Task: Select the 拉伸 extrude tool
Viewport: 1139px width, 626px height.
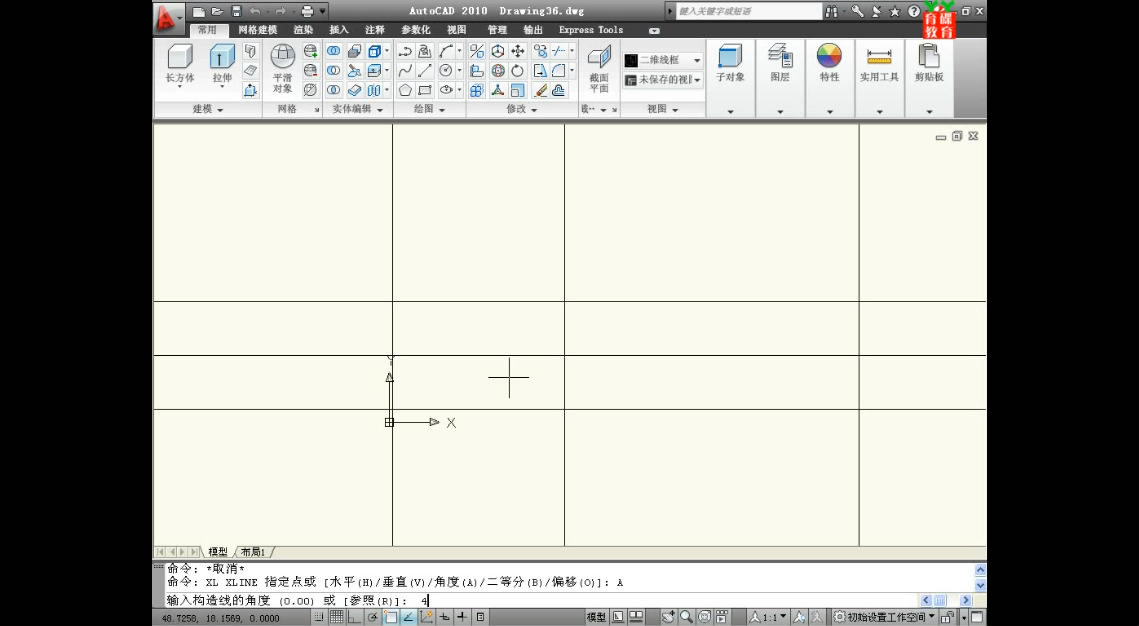Action: 222,64
